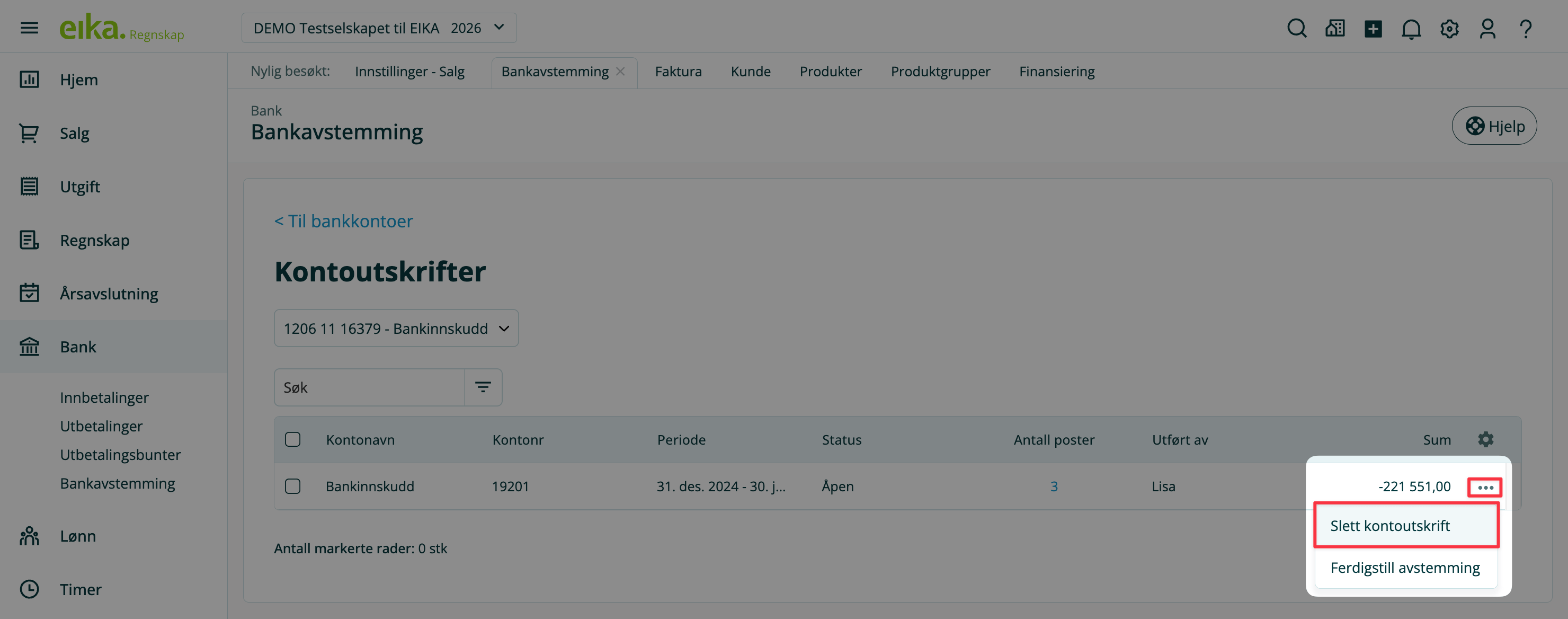The height and width of the screenshot is (619, 1568).
Task: Tick the select-all header checkbox
Action: (293, 439)
